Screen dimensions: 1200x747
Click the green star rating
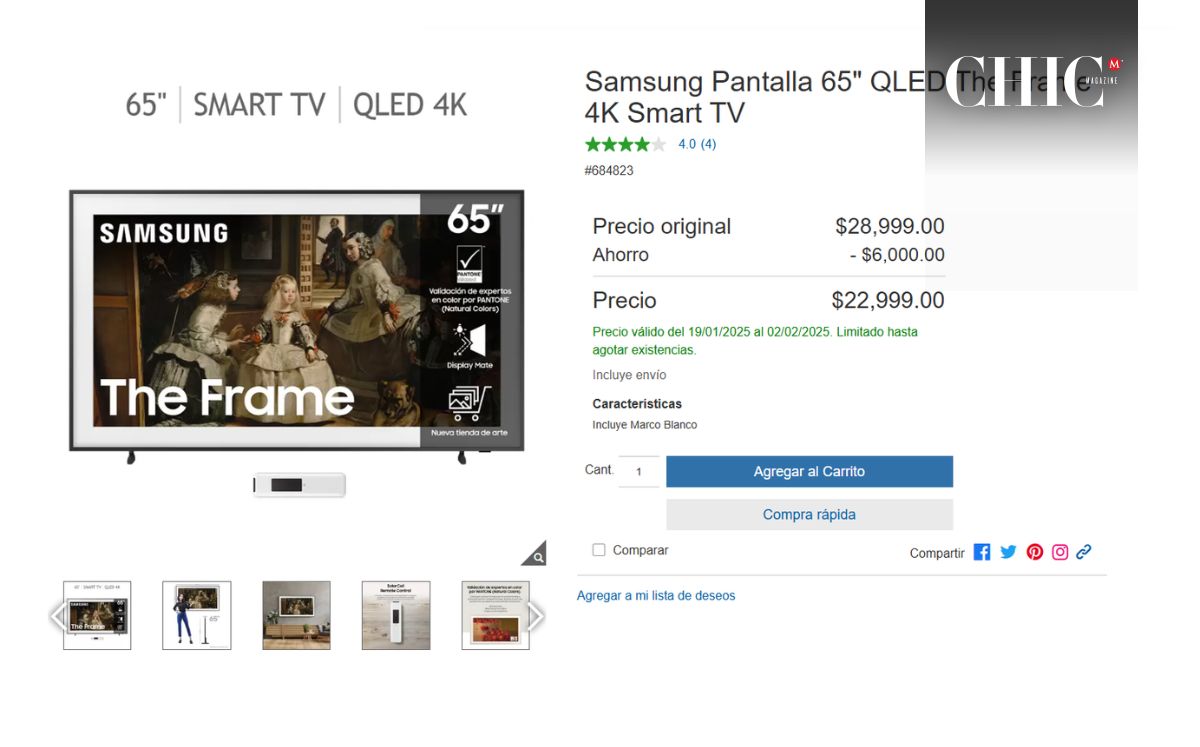[625, 144]
